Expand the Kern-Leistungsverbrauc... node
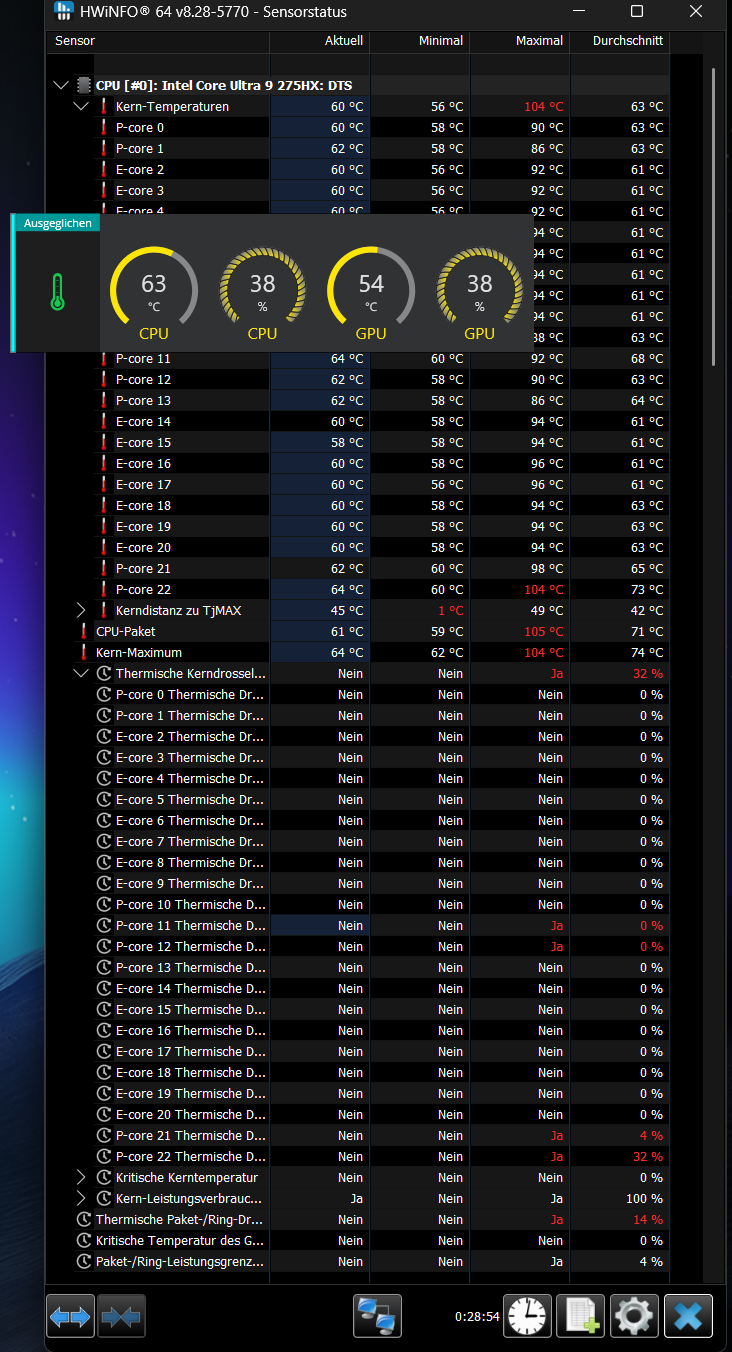 click(x=81, y=1199)
